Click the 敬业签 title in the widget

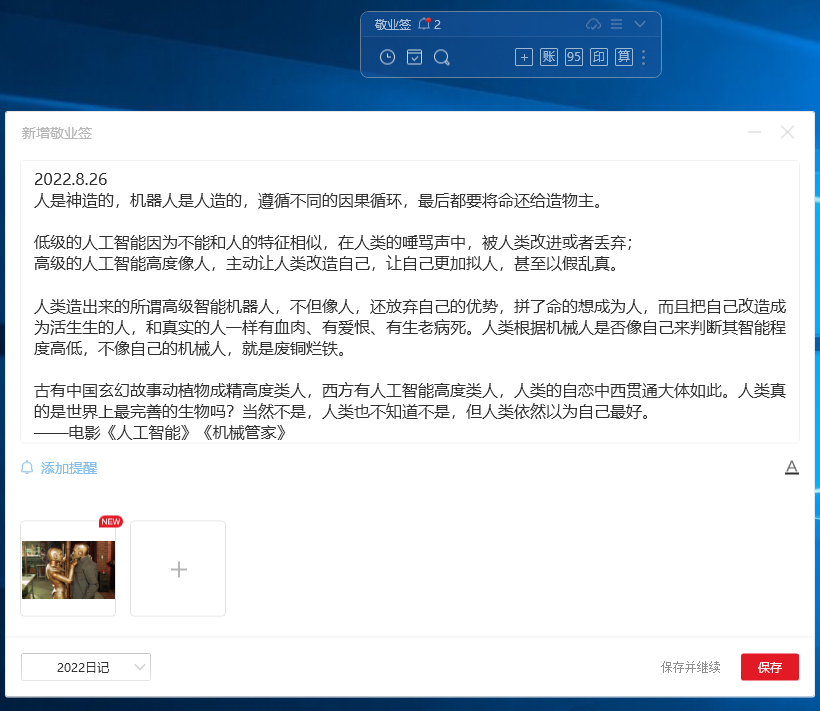(393, 24)
